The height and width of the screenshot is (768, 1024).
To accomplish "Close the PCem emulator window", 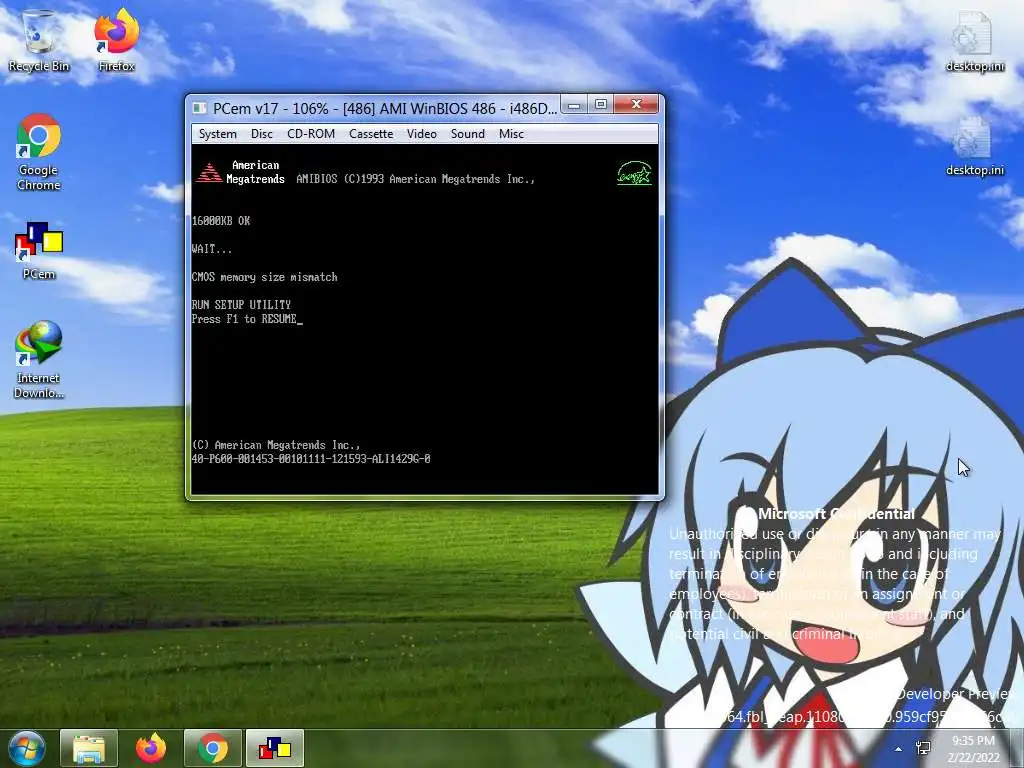I will 636,104.
